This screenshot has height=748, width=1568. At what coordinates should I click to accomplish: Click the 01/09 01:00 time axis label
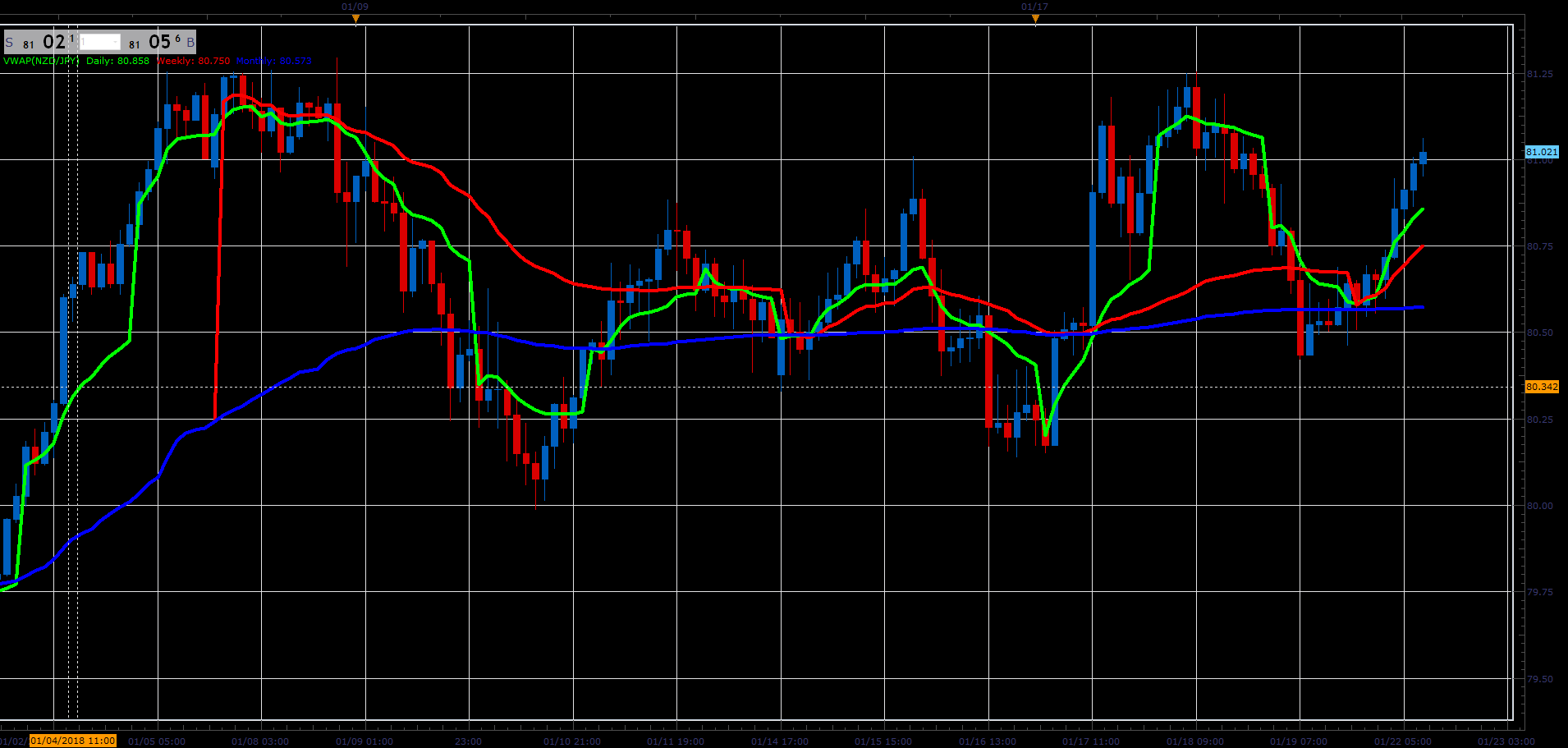(364, 741)
